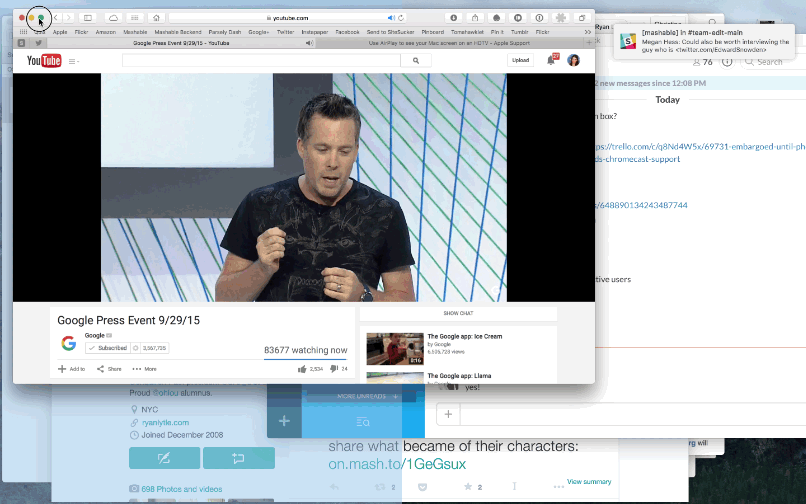Mute audio via address bar speaker icon

coord(391,17)
